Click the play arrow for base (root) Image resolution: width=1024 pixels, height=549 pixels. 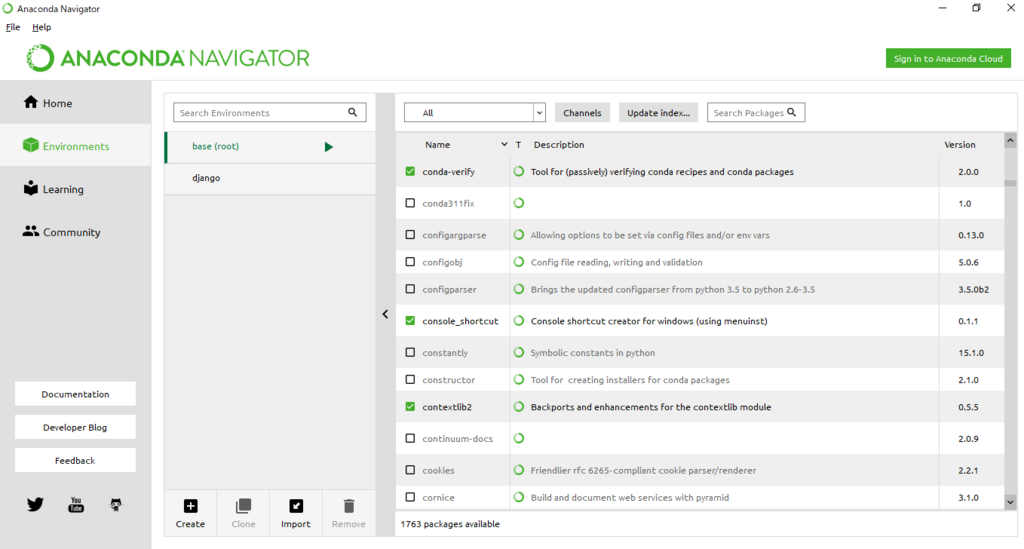[328, 147]
